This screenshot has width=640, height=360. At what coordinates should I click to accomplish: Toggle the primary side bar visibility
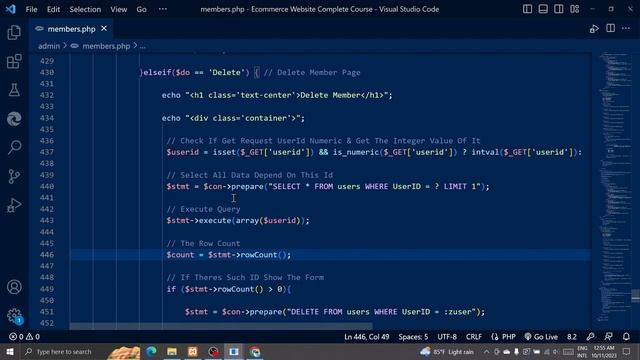pos(527,9)
